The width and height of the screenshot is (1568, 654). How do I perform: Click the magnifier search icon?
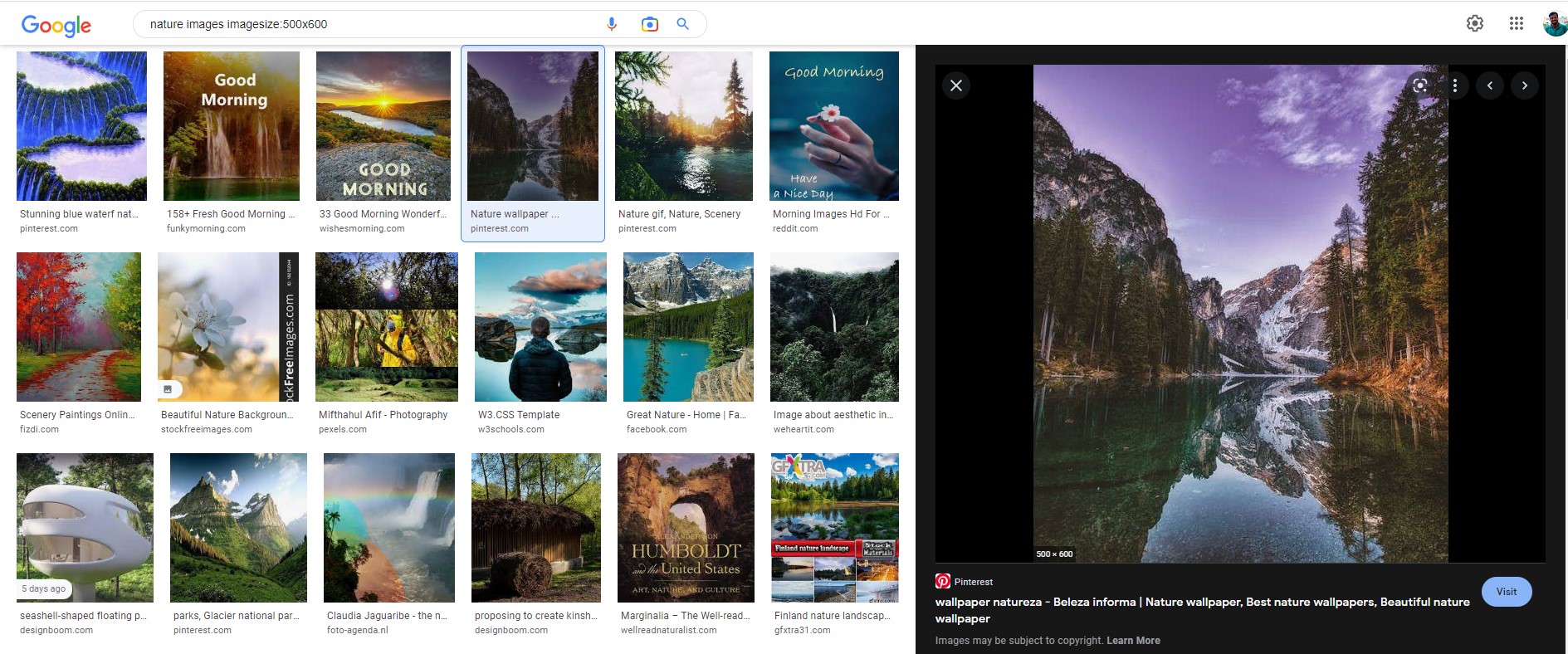[682, 24]
